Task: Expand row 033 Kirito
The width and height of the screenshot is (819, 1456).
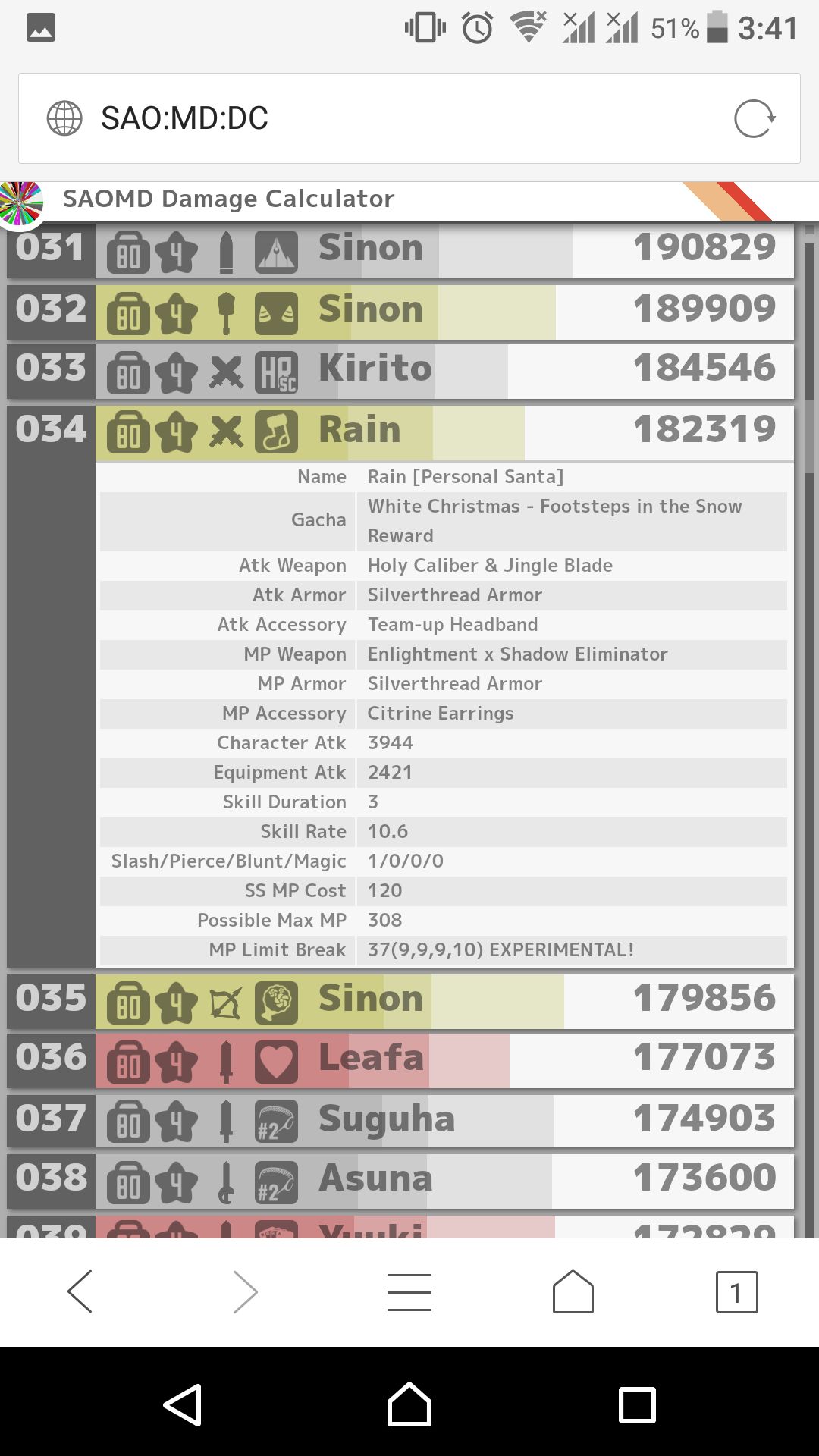Action: pos(400,372)
